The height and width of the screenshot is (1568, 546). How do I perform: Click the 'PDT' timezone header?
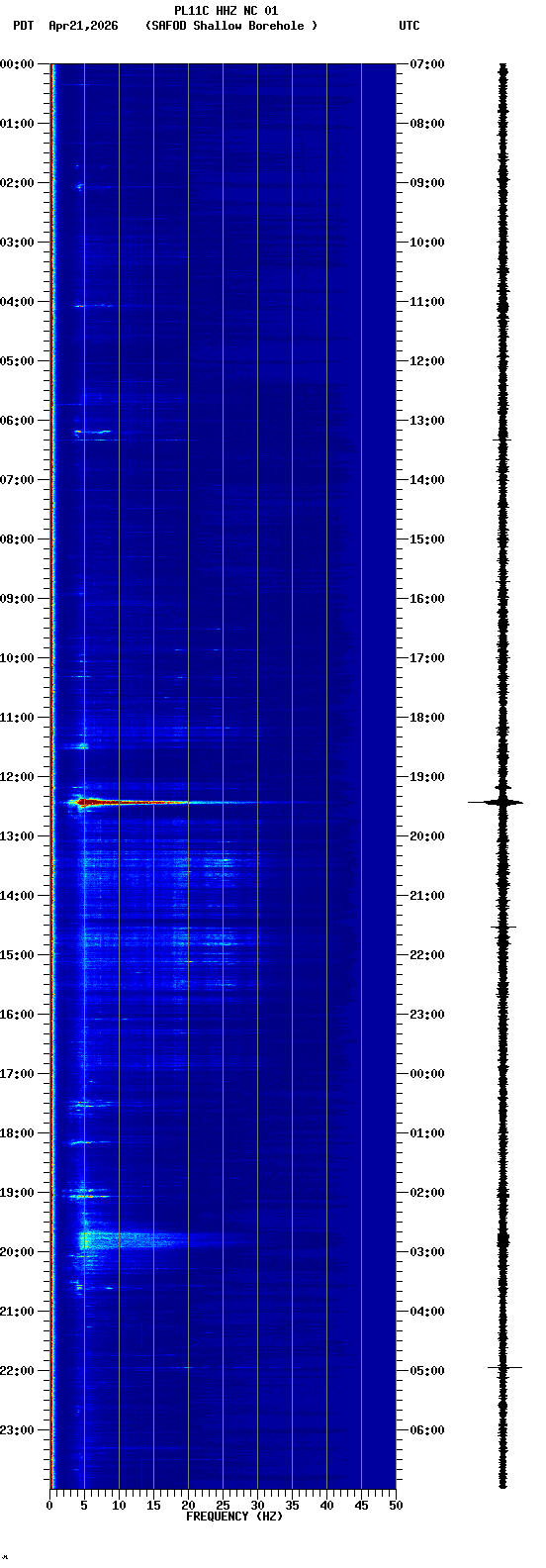[23, 26]
